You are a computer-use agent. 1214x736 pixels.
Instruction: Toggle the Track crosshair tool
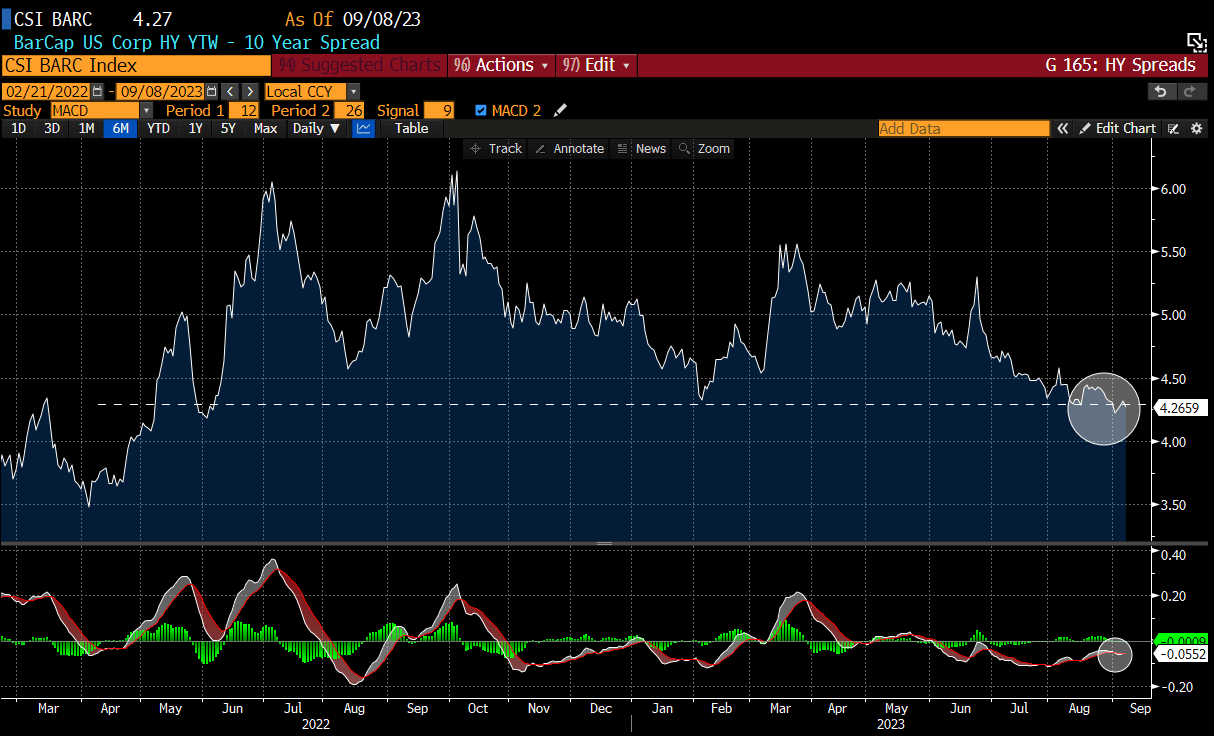coord(495,149)
